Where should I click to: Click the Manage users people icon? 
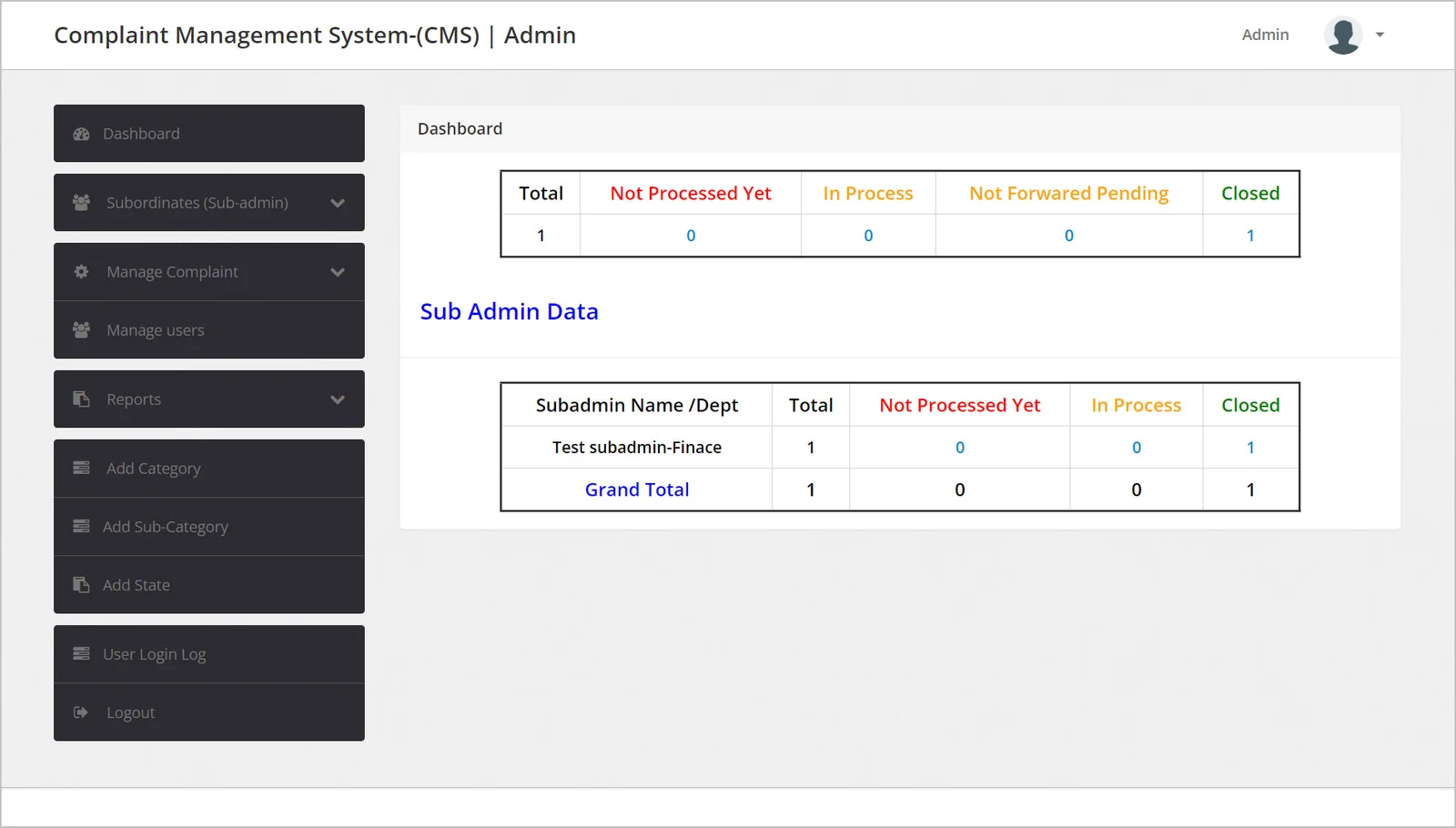coord(81,330)
